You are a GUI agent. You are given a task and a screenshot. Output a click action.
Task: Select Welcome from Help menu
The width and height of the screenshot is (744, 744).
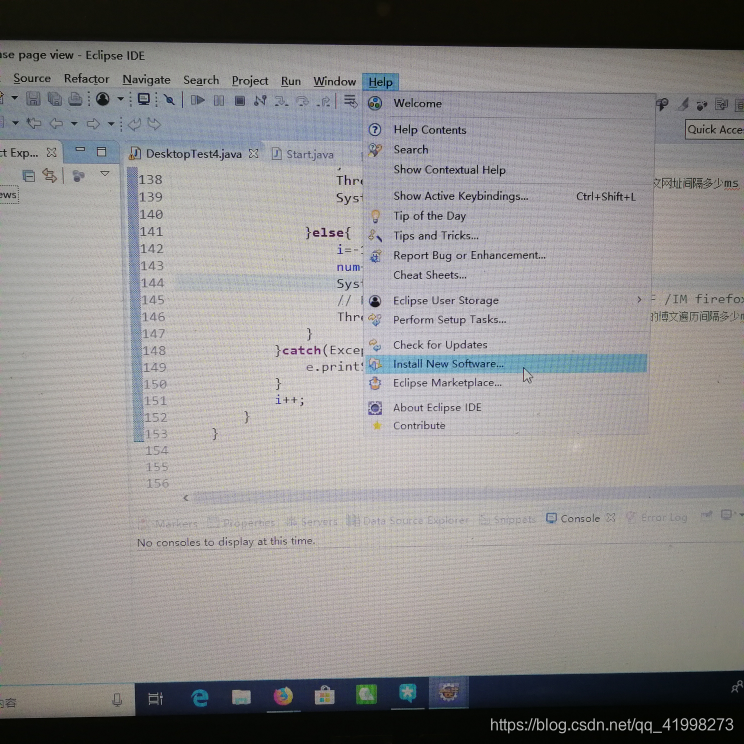pos(508,103)
